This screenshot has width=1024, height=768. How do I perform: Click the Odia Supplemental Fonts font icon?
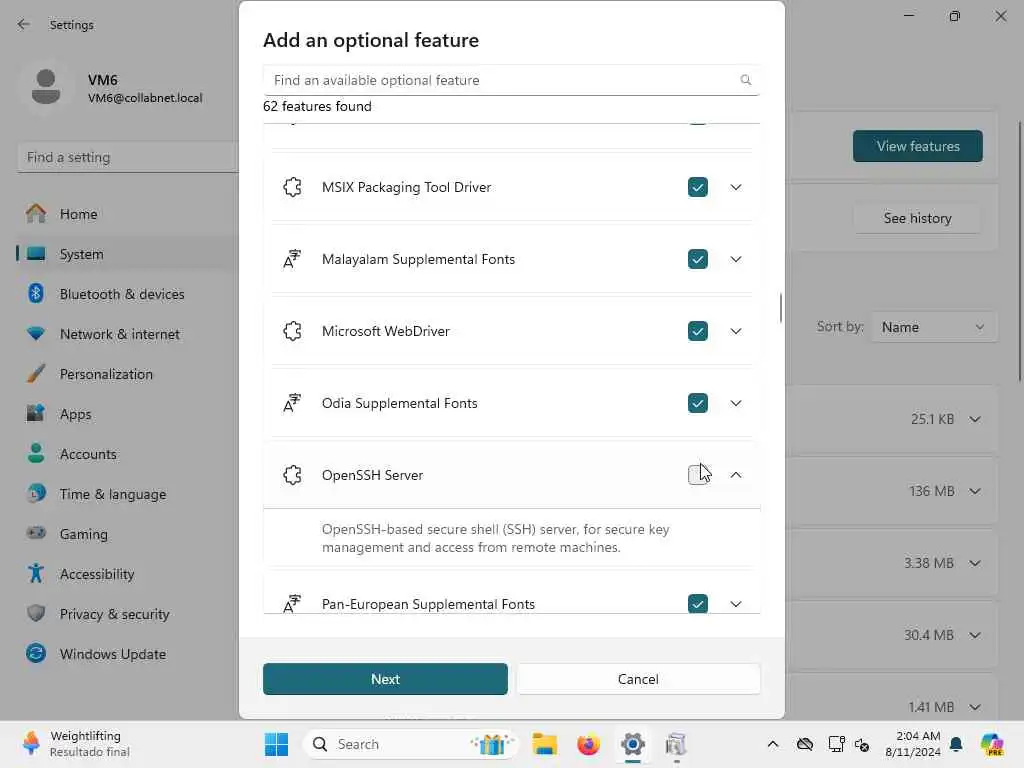point(293,403)
